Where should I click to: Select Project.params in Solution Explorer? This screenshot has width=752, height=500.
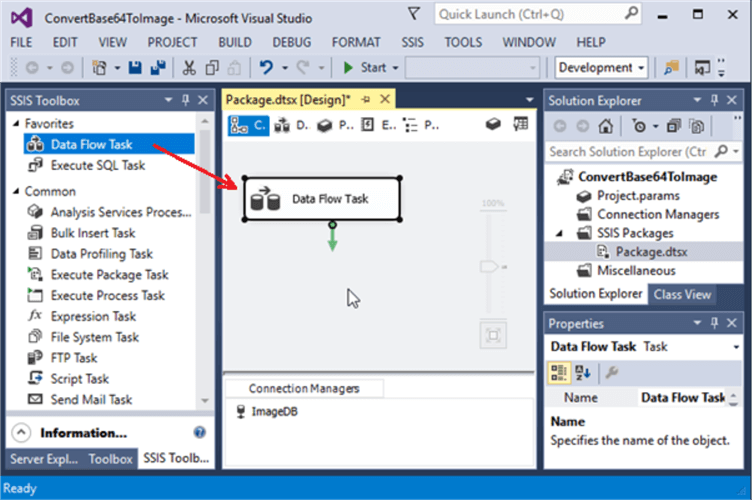coord(638,196)
